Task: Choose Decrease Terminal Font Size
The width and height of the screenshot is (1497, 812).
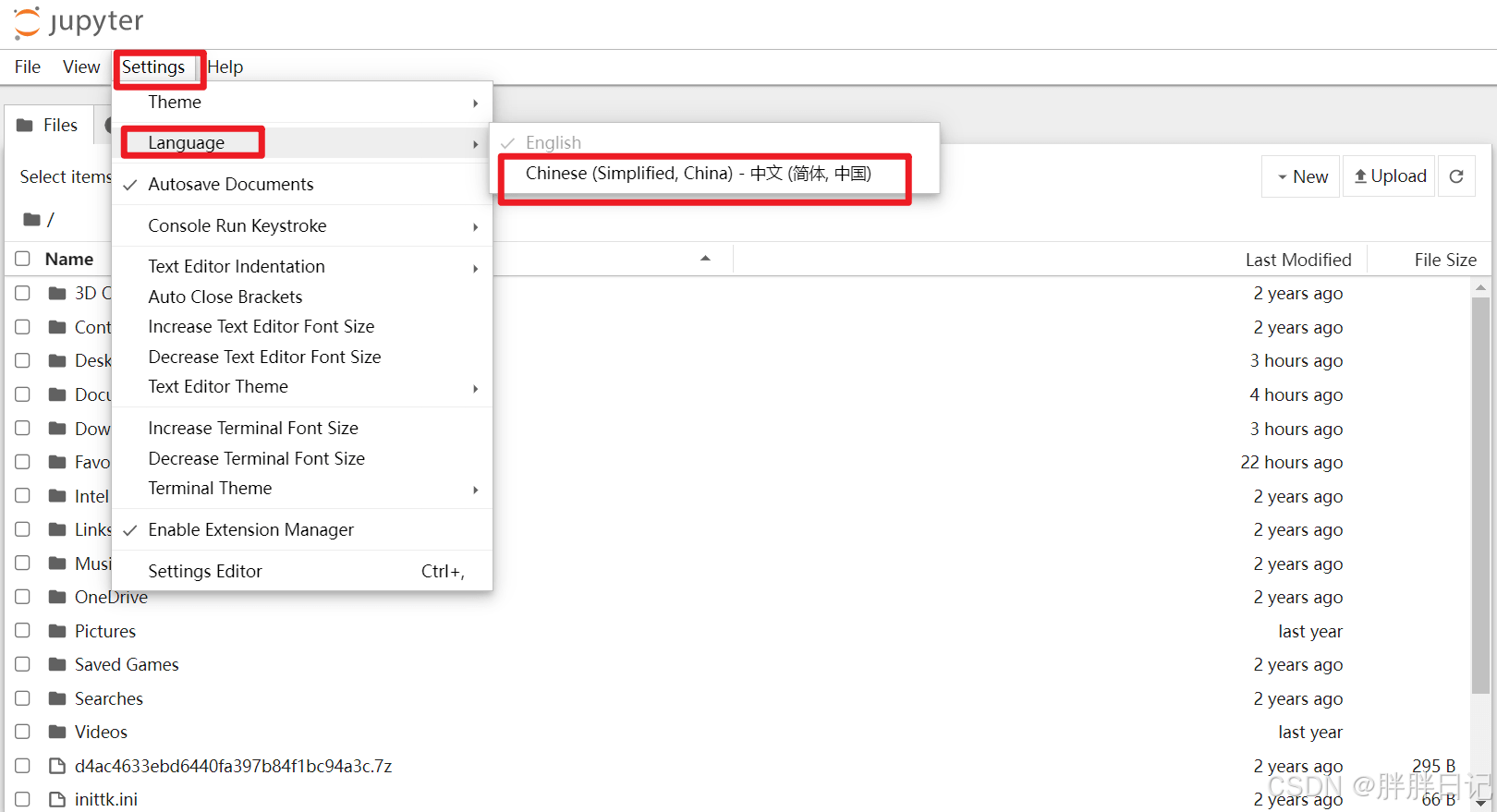Action: click(302, 458)
